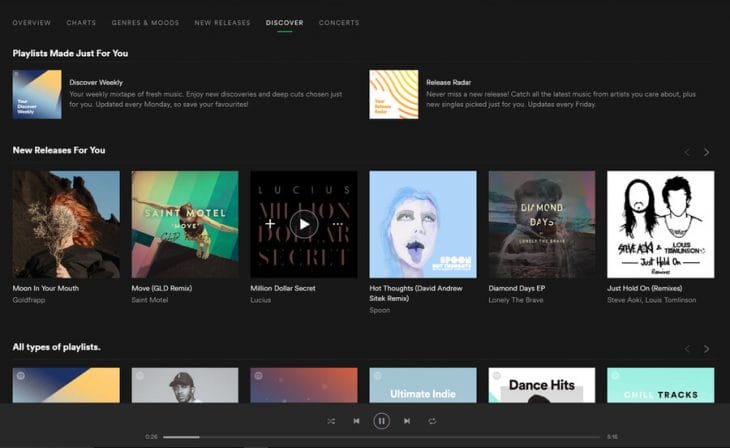This screenshot has width=730, height=448.
Task: Seek within the song progress bar
Action: pyautogui.click(x=381, y=437)
